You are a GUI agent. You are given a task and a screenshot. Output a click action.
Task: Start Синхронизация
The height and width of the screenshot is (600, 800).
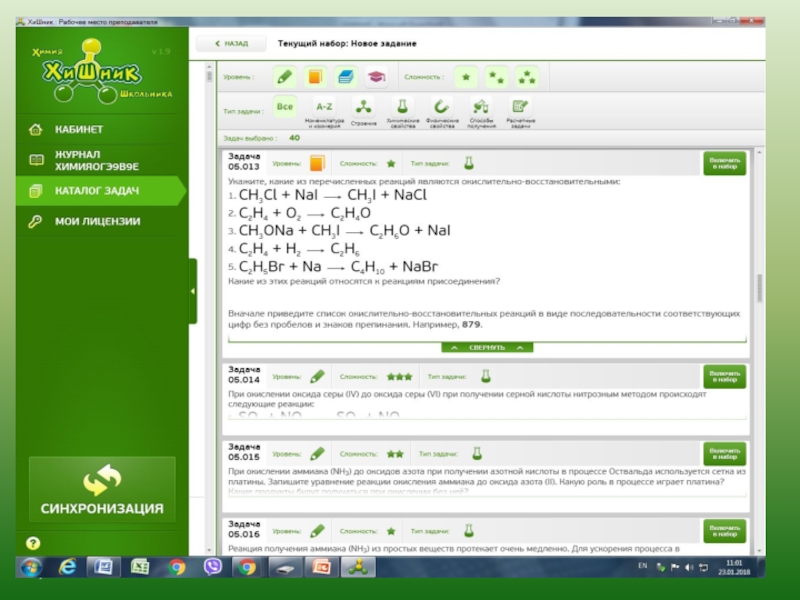point(102,489)
